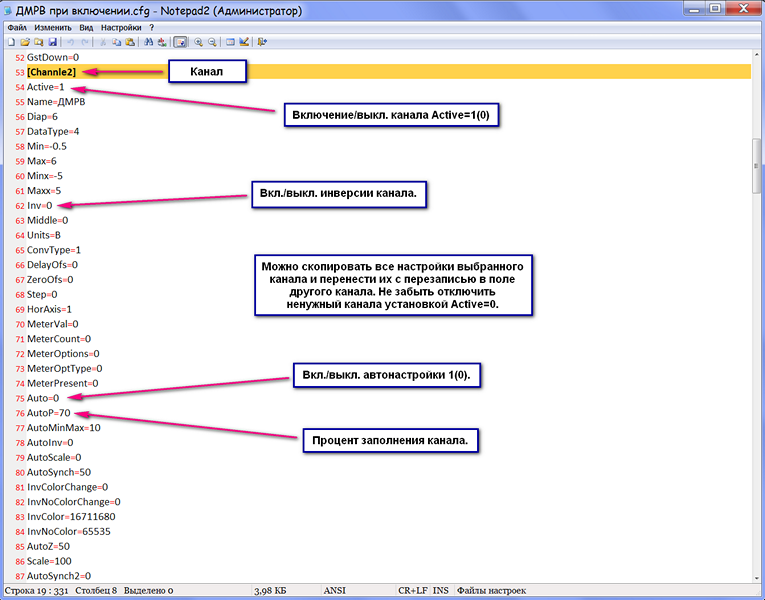Open the syntax scheme selection icon
This screenshot has height=600, width=765.
(x=230, y=42)
